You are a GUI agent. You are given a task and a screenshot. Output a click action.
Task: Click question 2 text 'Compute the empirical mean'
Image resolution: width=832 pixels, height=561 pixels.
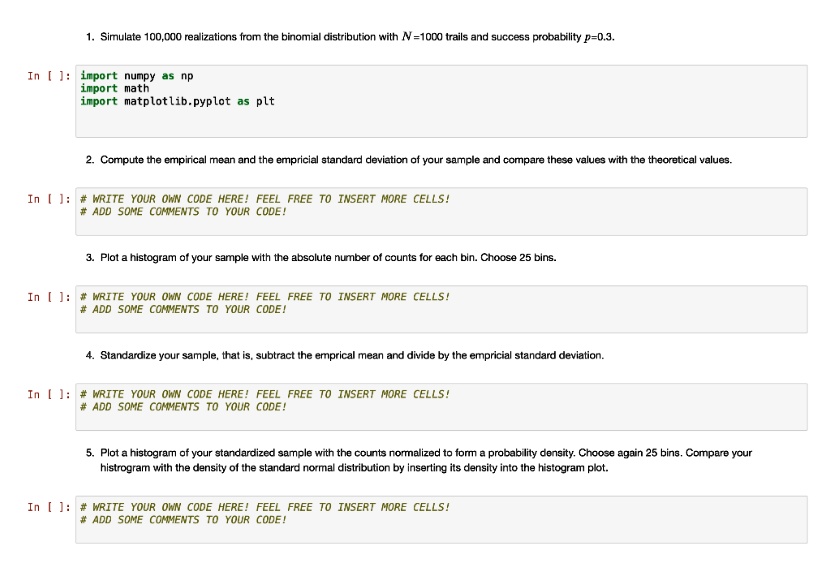coord(168,160)
